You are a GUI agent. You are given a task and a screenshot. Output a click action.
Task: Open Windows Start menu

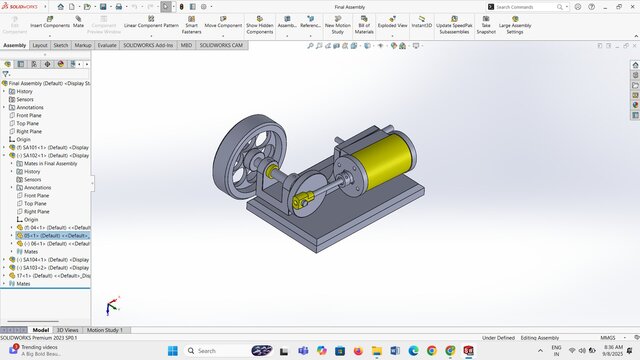point(173,351)
